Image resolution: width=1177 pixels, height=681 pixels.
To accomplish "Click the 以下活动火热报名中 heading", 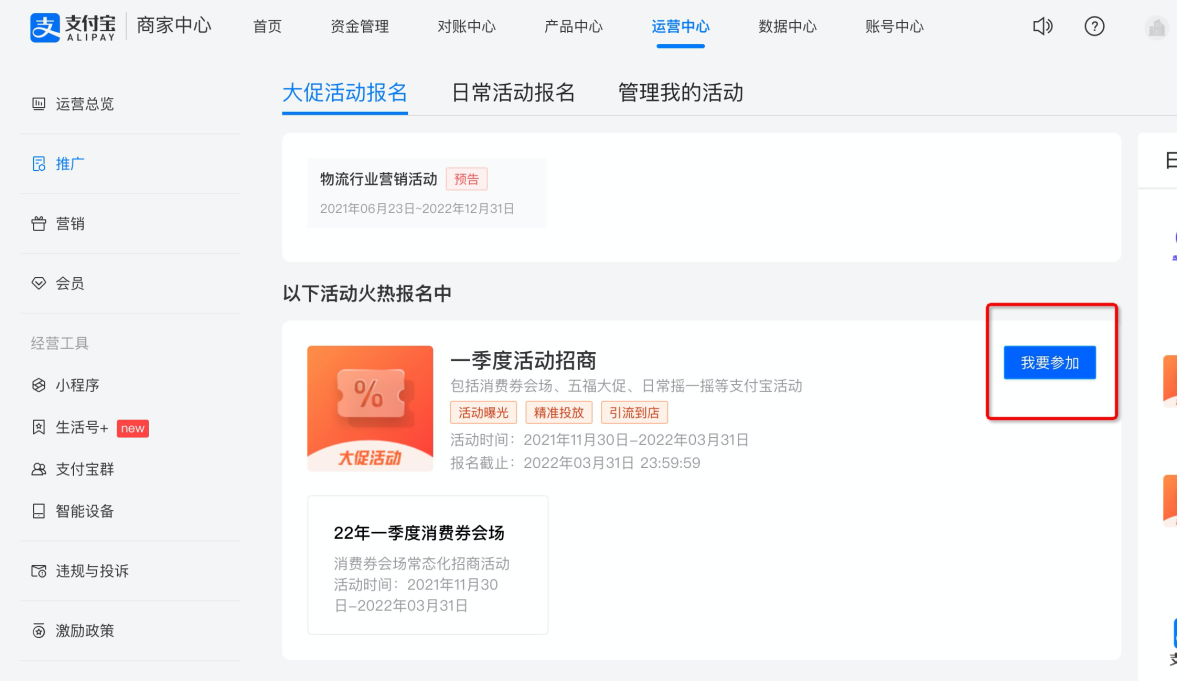I will tap(367, 294).
